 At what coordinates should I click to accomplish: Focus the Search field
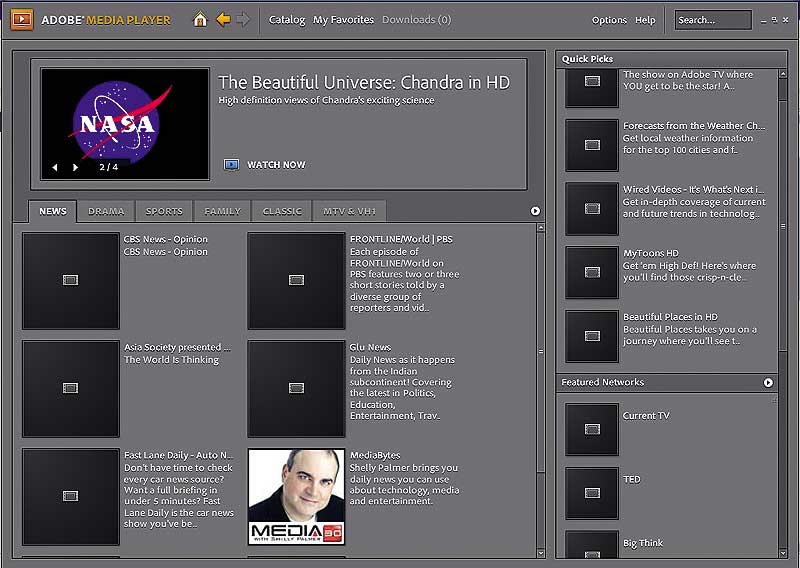pos(713,20)
